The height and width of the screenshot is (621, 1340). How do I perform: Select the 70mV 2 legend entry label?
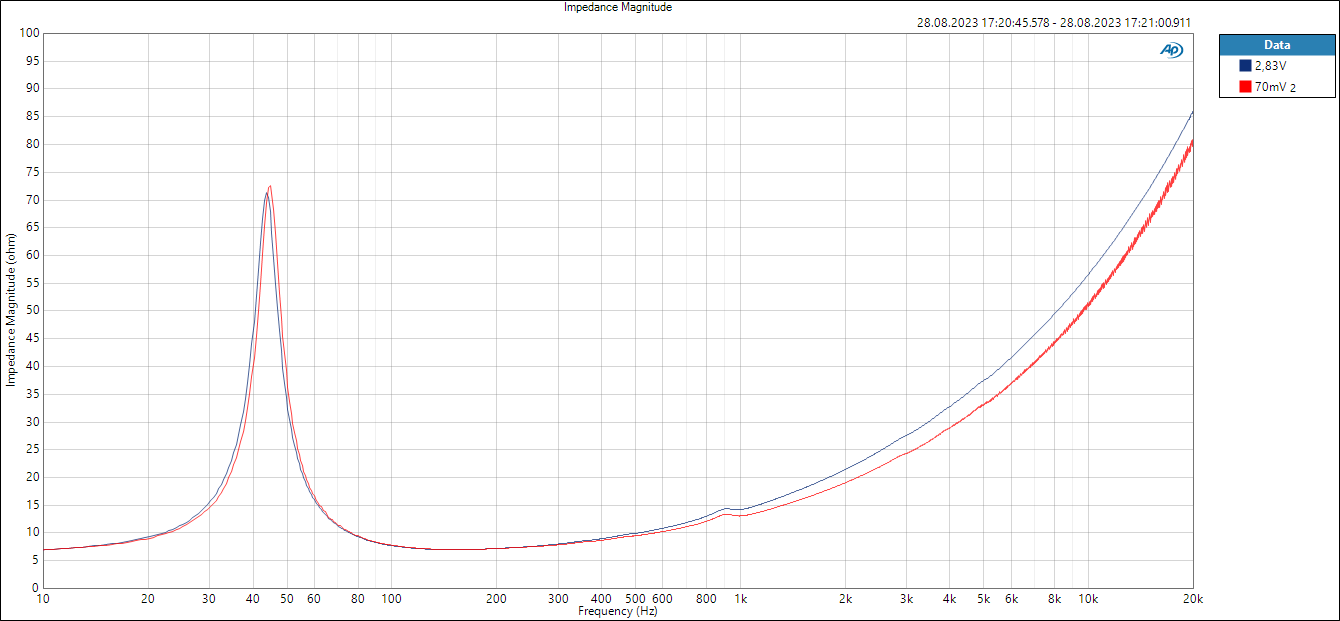[1275, 87]
